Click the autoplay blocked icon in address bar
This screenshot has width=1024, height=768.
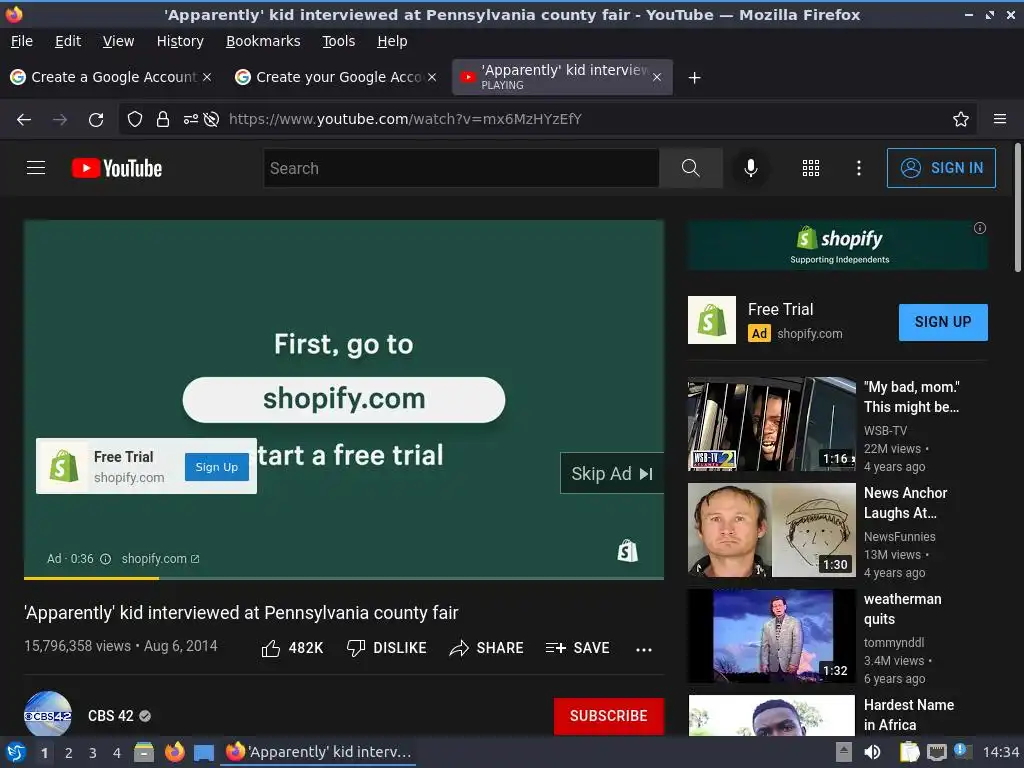[x=211, y=120]
